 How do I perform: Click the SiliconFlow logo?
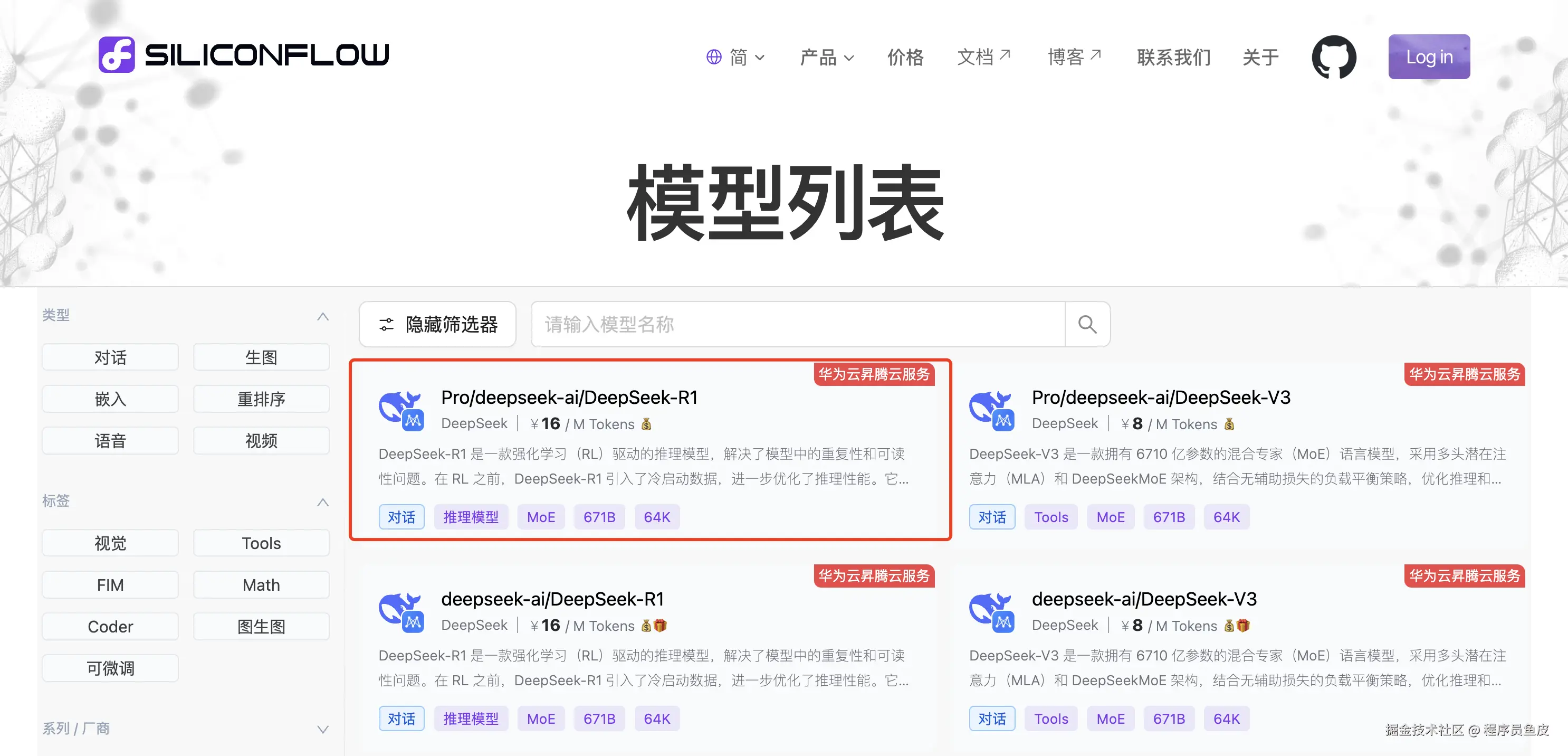pyautogui.click(x=243, y=55)
